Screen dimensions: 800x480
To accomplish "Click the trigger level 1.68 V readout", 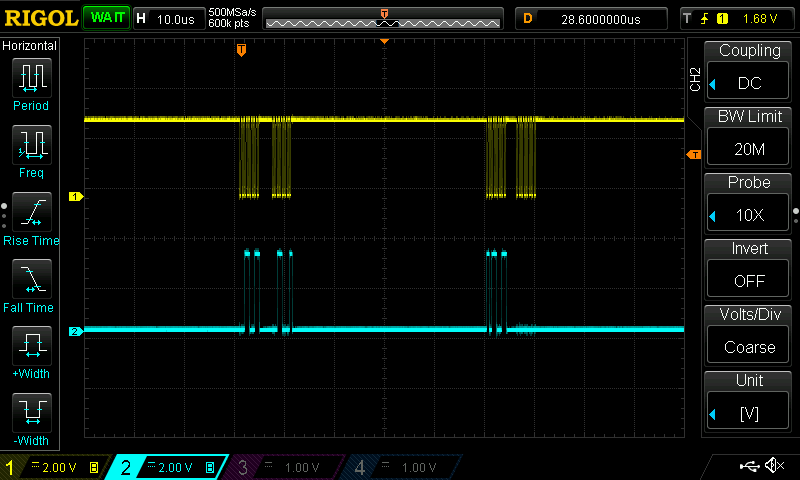I will pyautogui.click(x=760, y=19).
